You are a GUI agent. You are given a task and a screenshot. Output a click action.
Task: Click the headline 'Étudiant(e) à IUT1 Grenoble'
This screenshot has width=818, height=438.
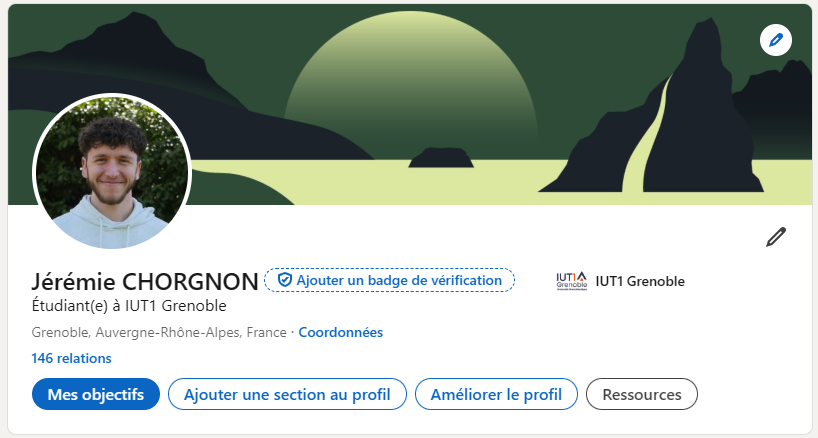pyautogui.click(x=129, y=306)
